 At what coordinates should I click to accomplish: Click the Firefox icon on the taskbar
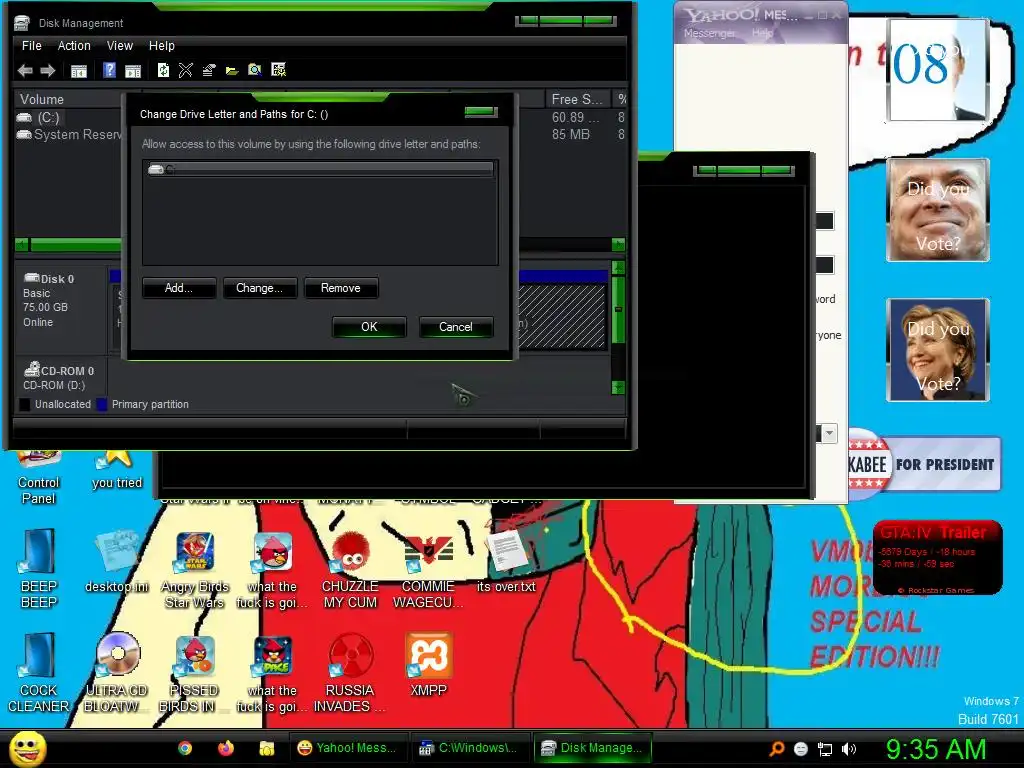(x=226, y=748)
